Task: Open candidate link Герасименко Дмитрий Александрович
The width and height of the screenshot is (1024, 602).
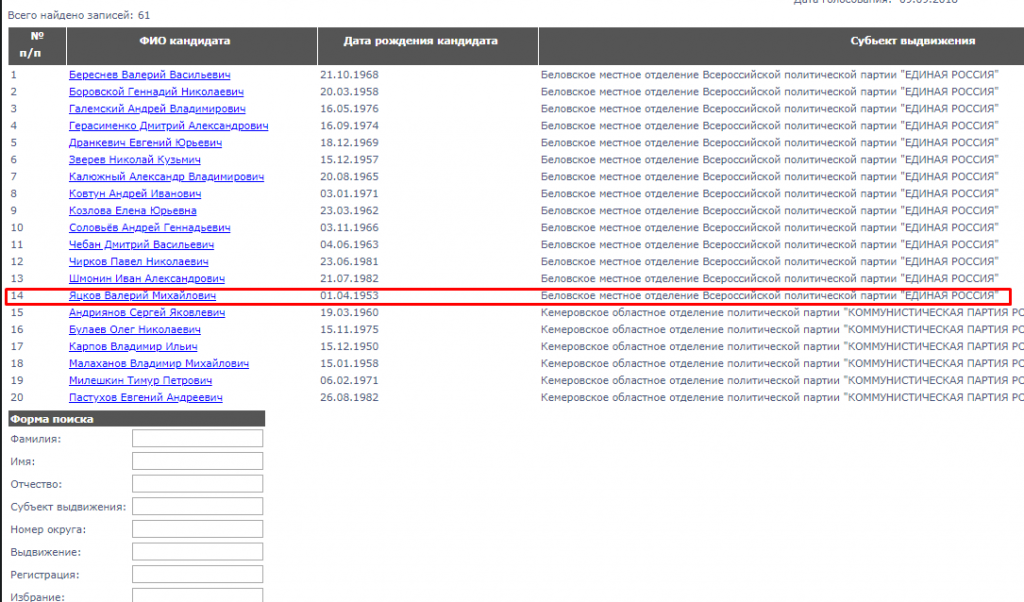Action: pos(168,126)
